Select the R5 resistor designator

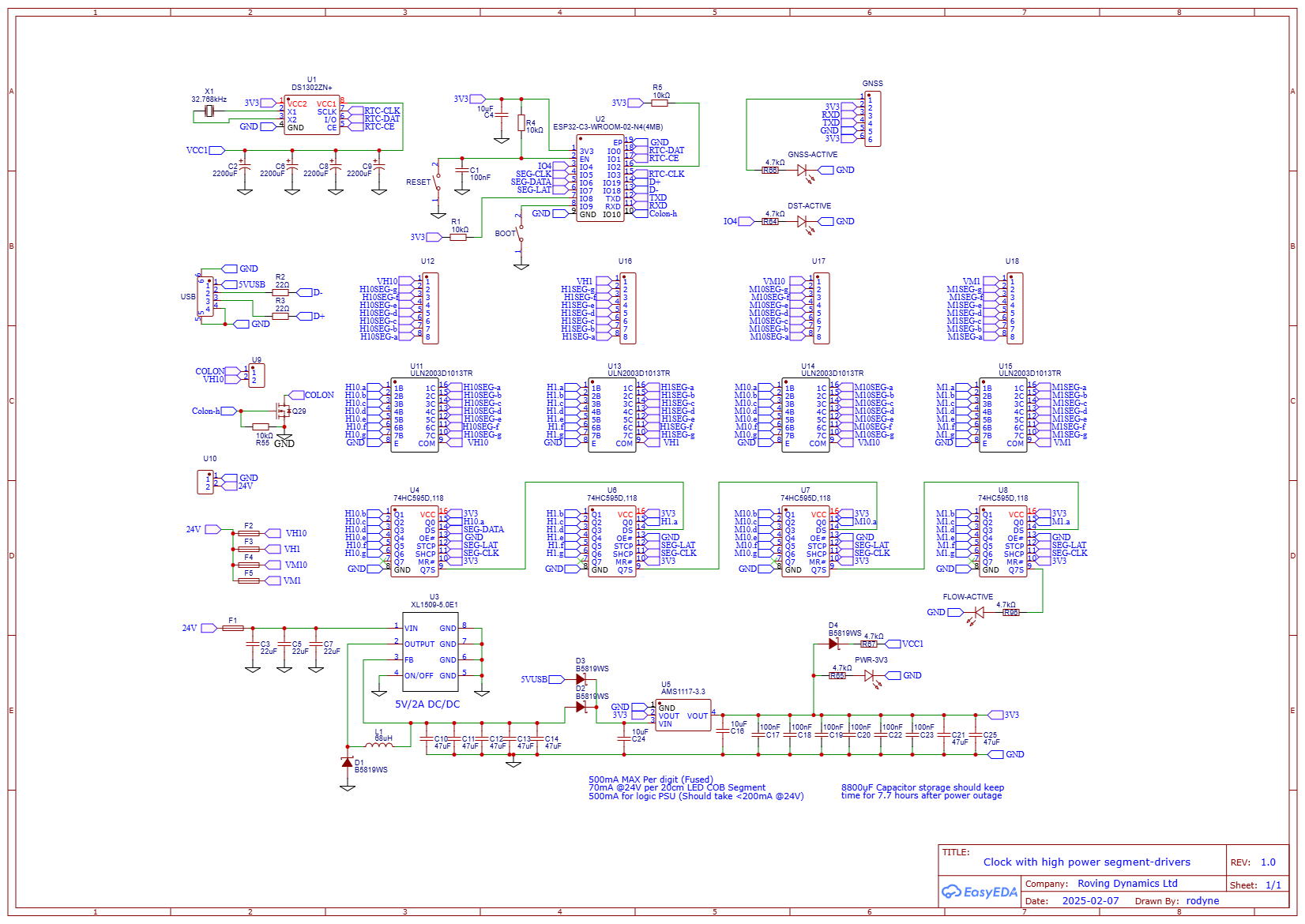pos(657,88)
